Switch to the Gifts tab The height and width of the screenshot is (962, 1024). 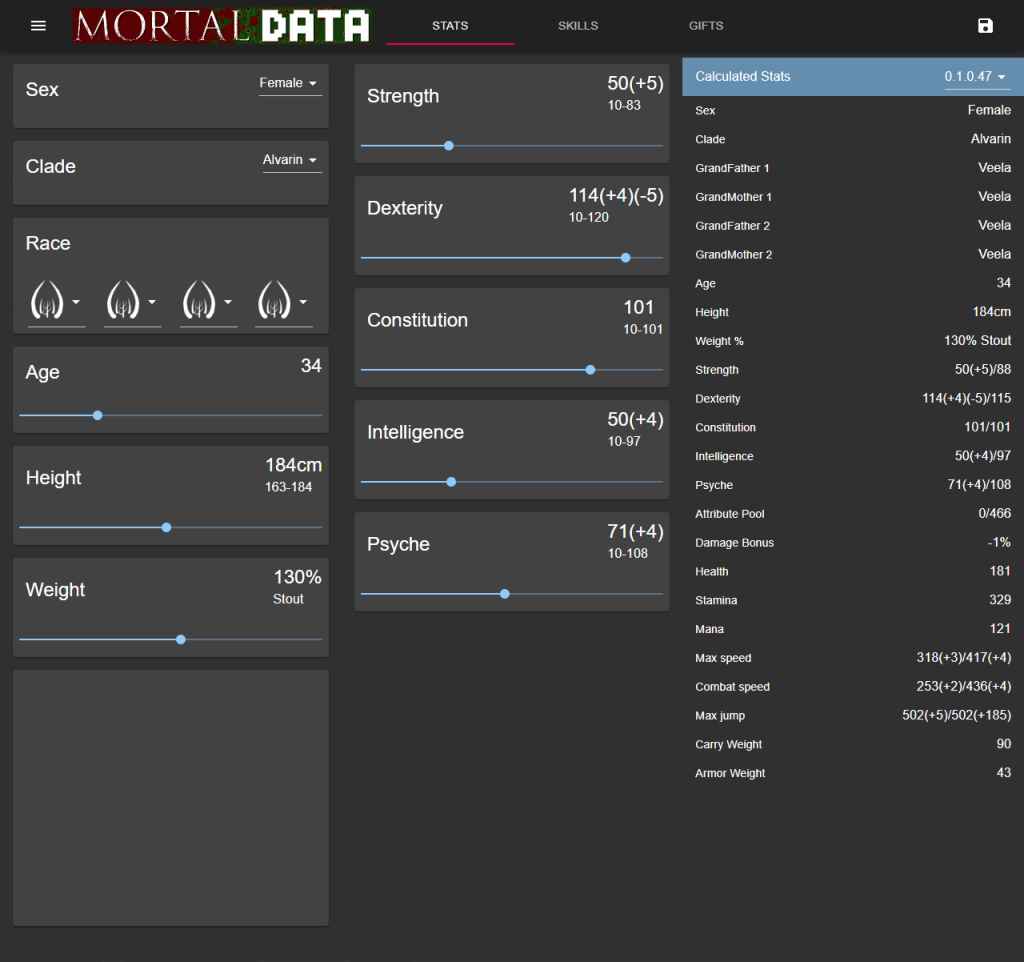pos(706,26)
